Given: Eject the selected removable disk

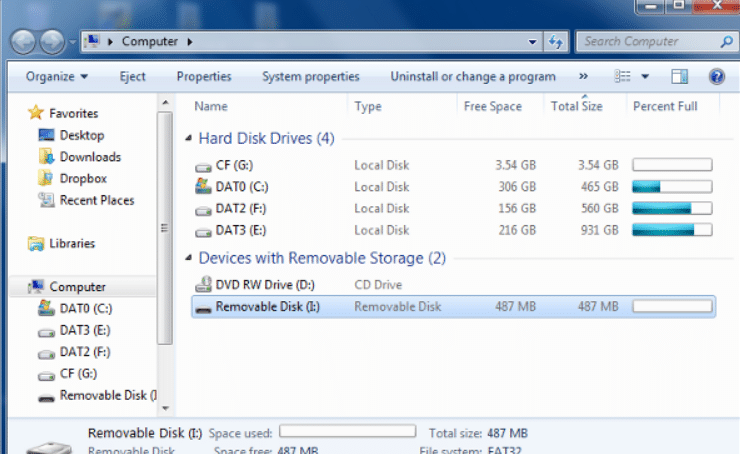Looking at the screenshot, I should (133, 76).
